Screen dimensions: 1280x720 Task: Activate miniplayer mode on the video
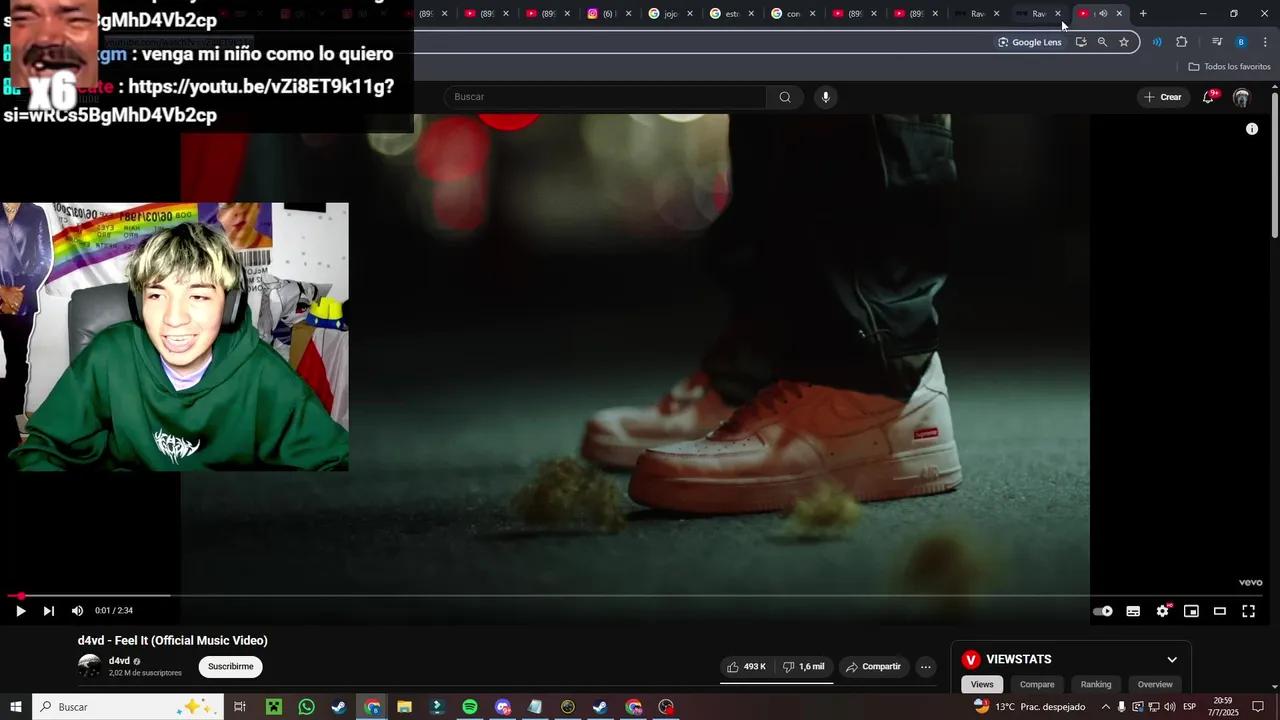pos(1191,610)
